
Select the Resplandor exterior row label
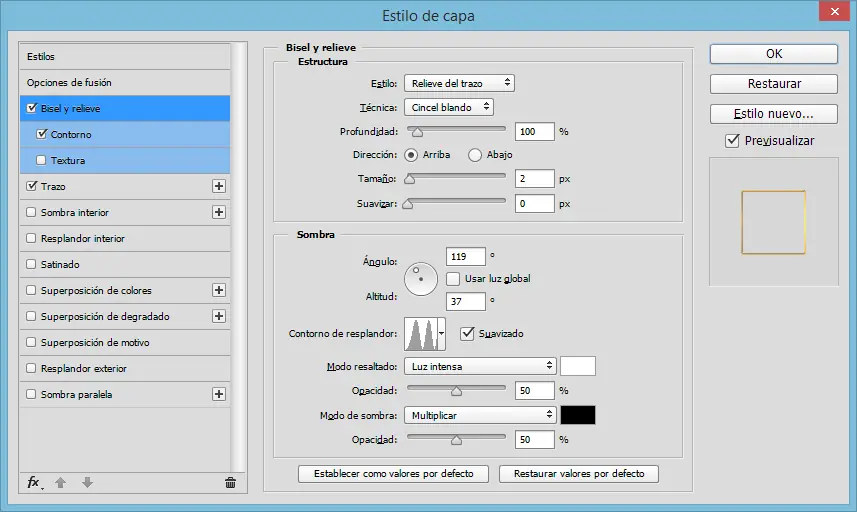pyautogui.click(x=84, y=368)
